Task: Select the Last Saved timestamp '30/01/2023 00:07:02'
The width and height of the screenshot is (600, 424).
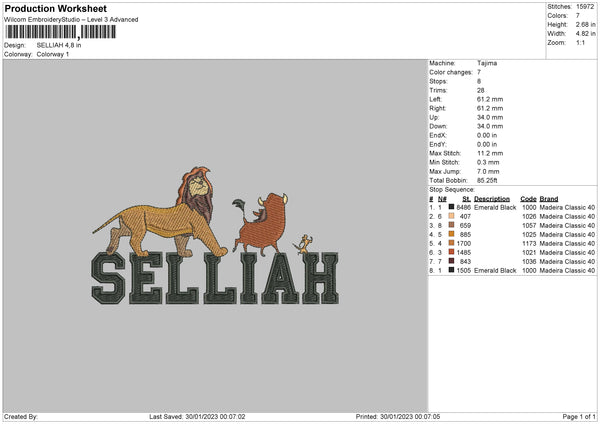Action: coord(215,416)
